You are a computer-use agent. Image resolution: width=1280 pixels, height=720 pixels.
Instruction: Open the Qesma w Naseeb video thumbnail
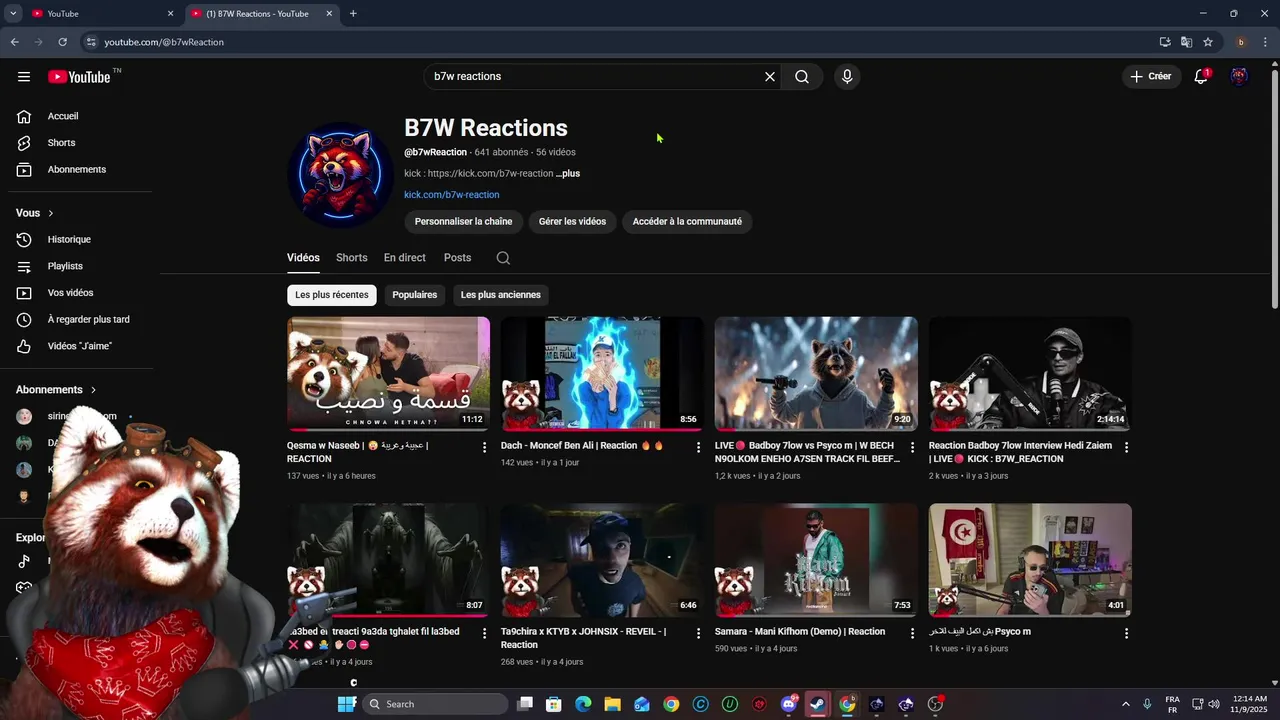point(388,374)
